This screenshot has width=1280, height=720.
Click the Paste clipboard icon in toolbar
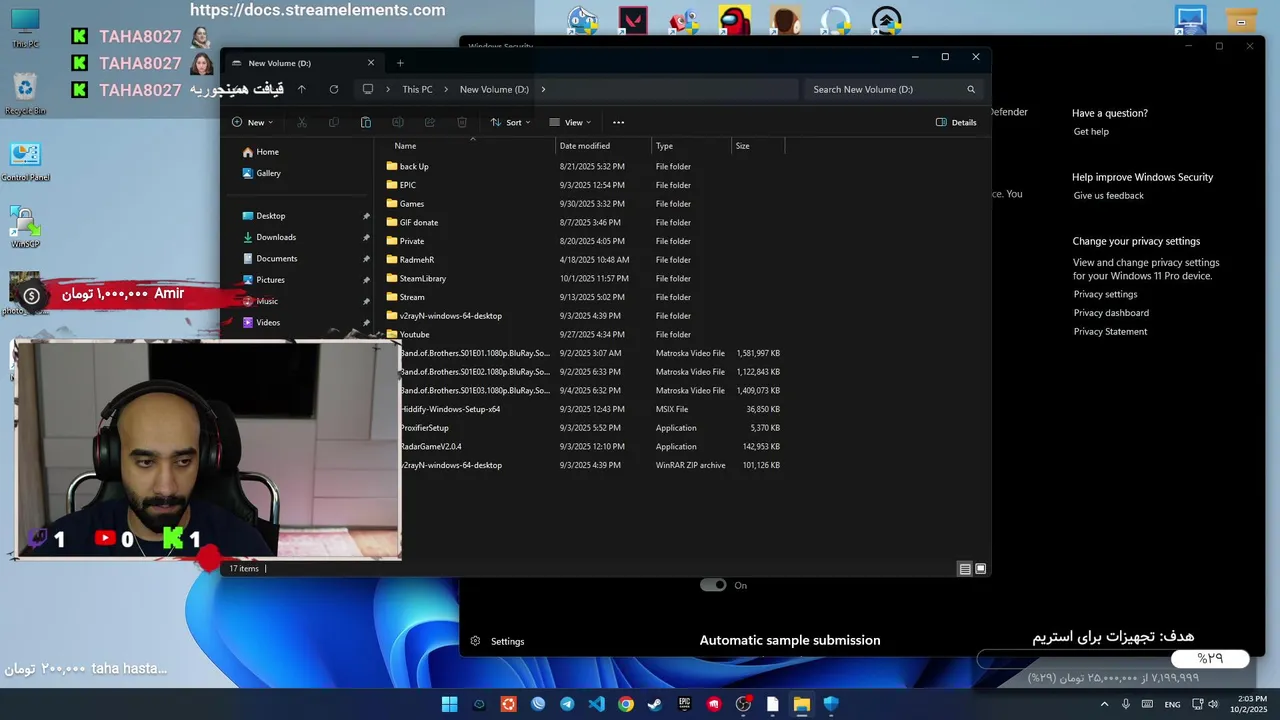[366, 122]
